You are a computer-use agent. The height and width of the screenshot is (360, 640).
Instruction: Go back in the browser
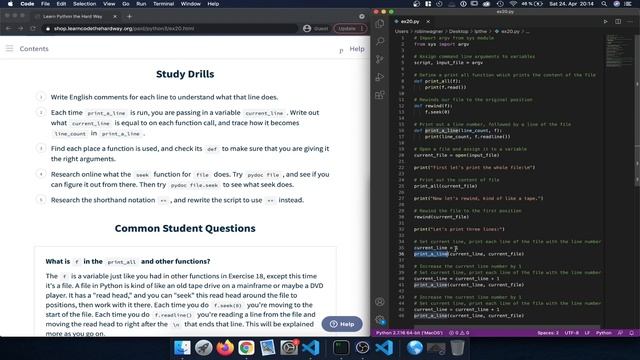pos(9,29)
